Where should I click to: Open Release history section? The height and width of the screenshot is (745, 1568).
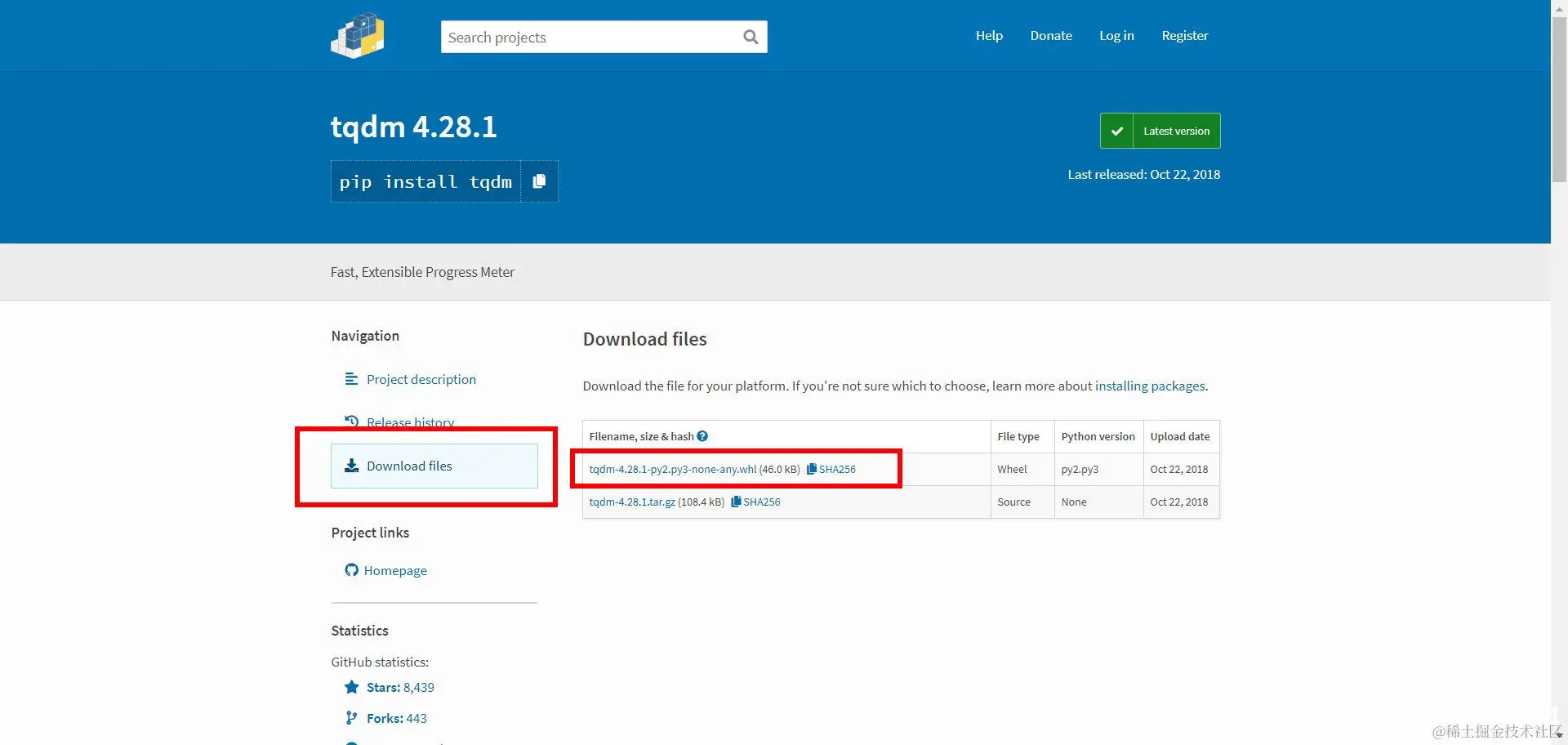411,422
